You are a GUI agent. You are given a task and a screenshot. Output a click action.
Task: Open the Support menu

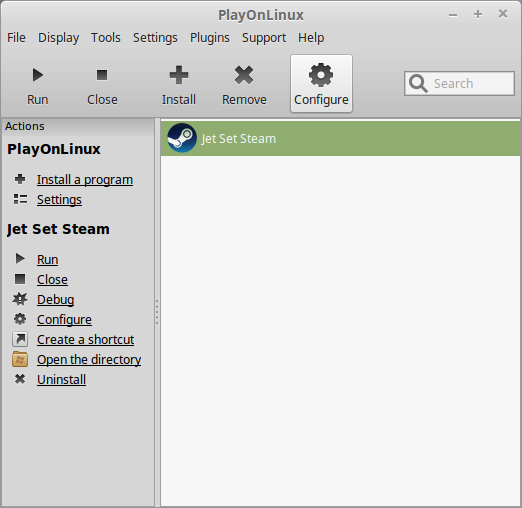(264, 38)
